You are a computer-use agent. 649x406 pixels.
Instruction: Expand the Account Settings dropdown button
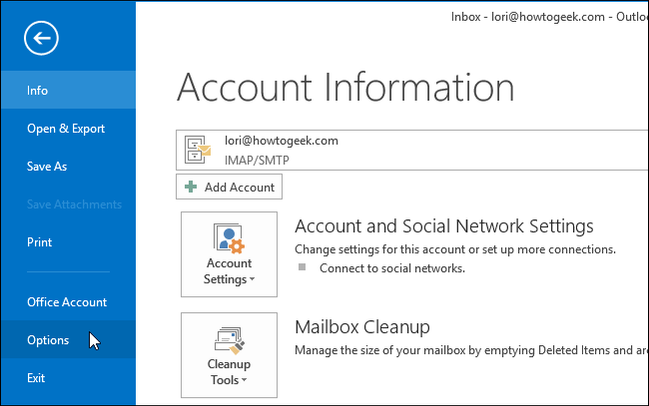coord(229,254)
